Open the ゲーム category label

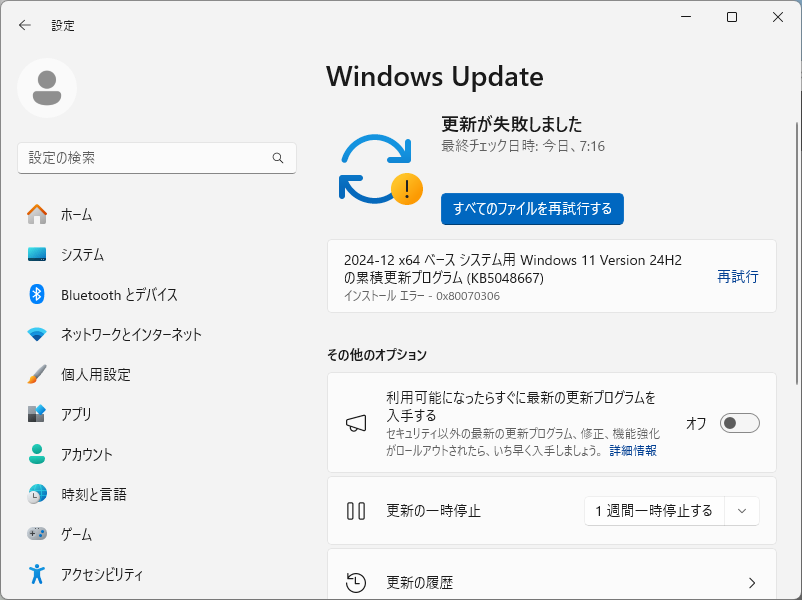click(x=76, y=534)
